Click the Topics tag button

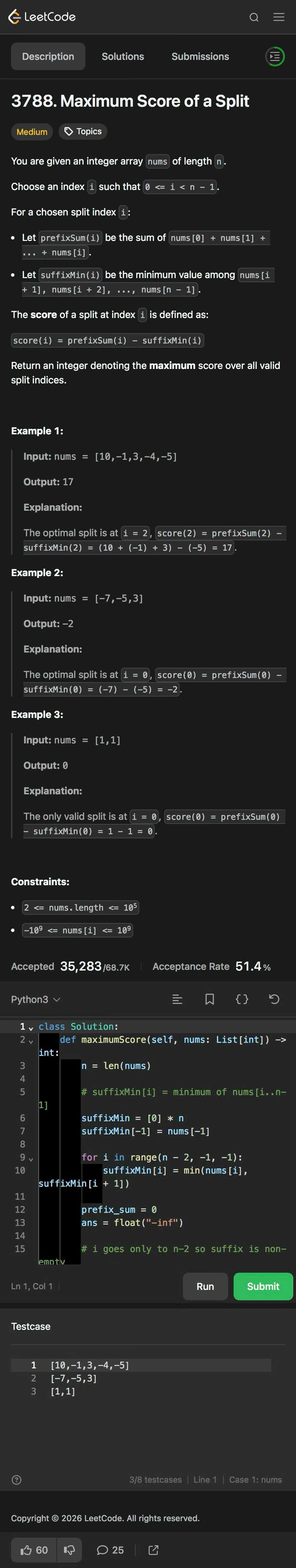(x=83, y=131)
